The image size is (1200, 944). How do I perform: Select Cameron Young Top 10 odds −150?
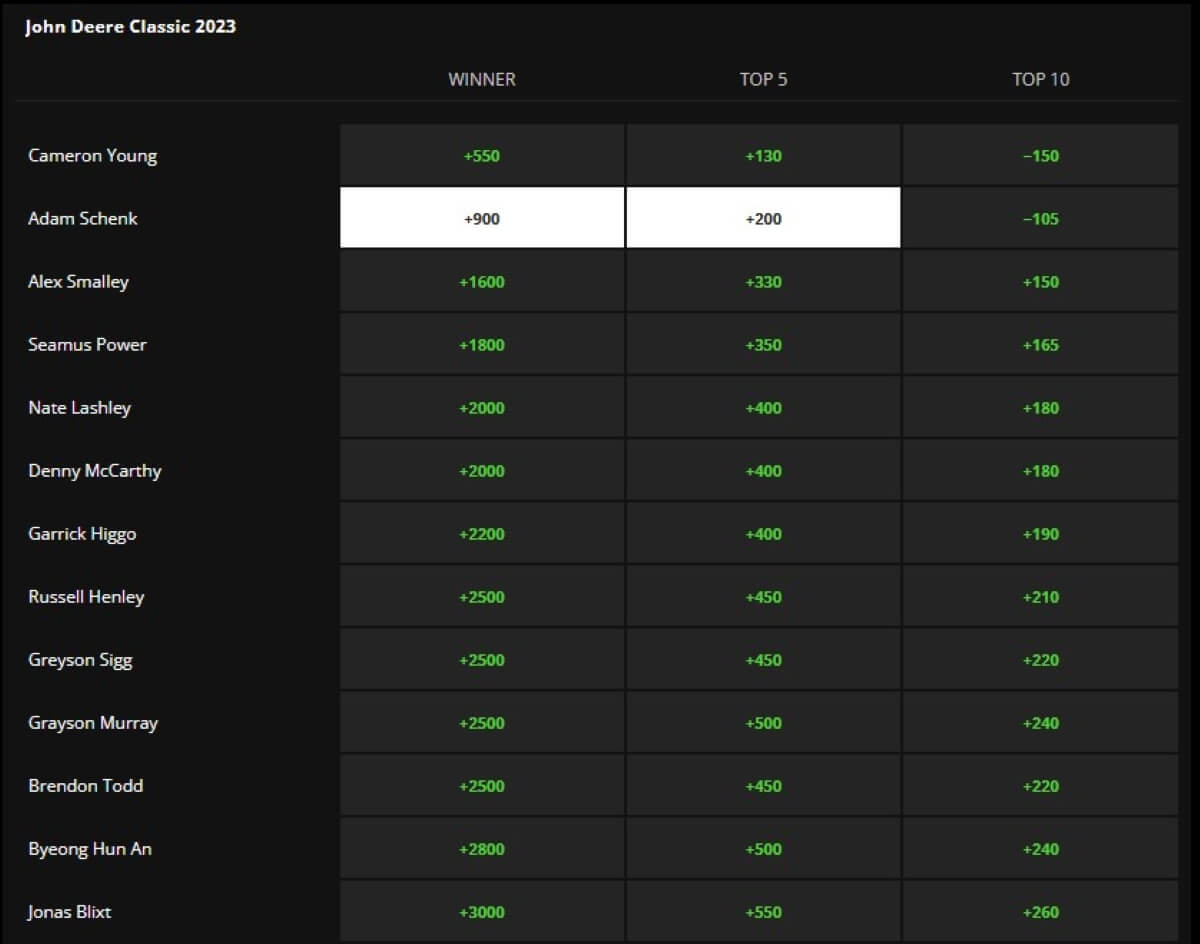1040,155
